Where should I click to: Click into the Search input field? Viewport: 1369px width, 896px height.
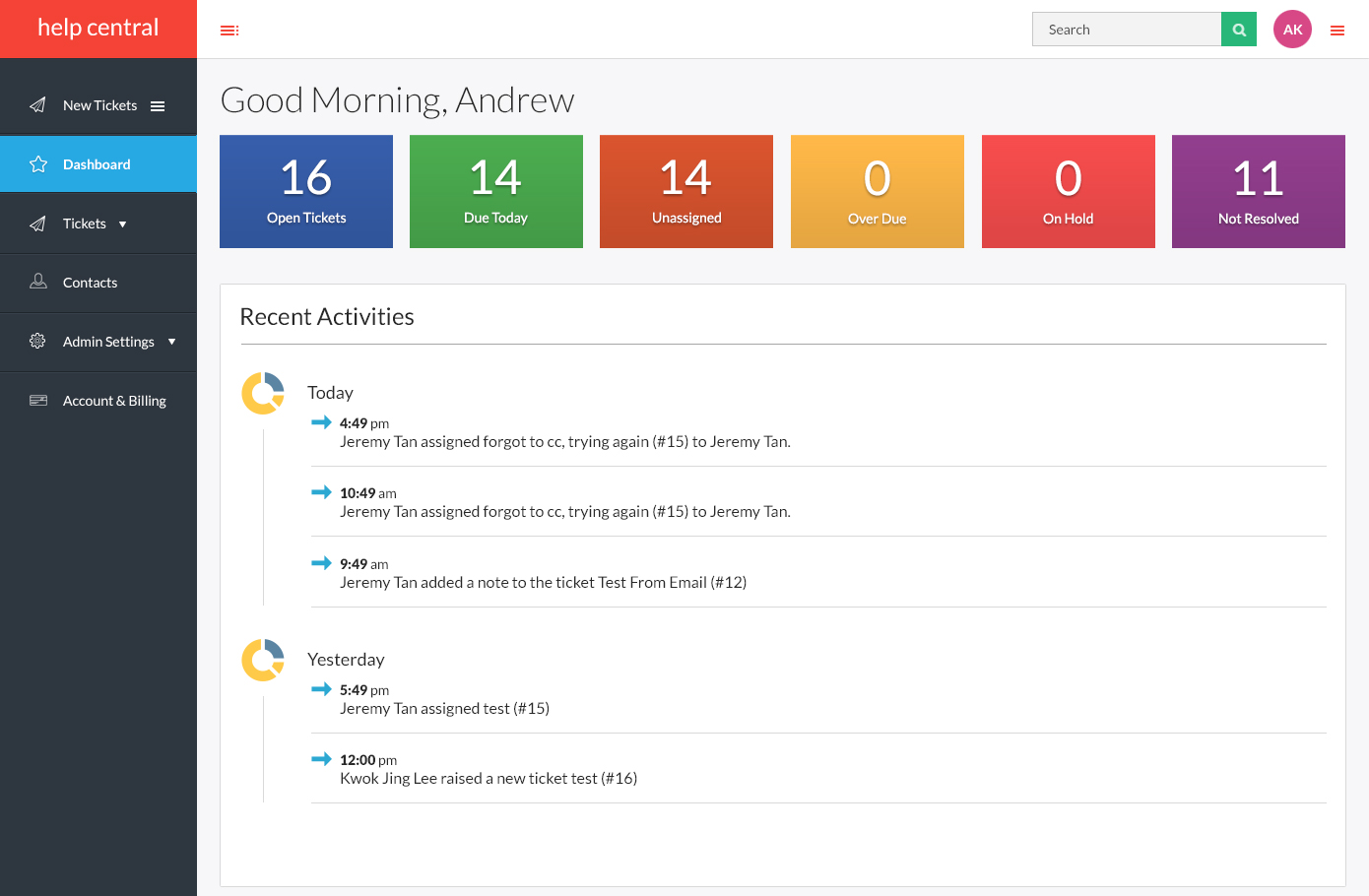click(x=1127, y=30)
